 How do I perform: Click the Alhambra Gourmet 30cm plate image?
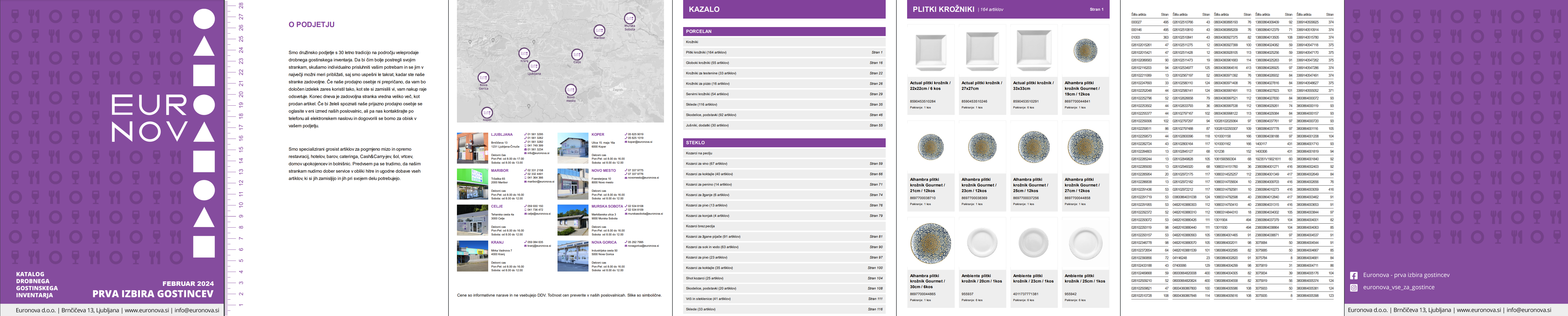pos(930,243)
